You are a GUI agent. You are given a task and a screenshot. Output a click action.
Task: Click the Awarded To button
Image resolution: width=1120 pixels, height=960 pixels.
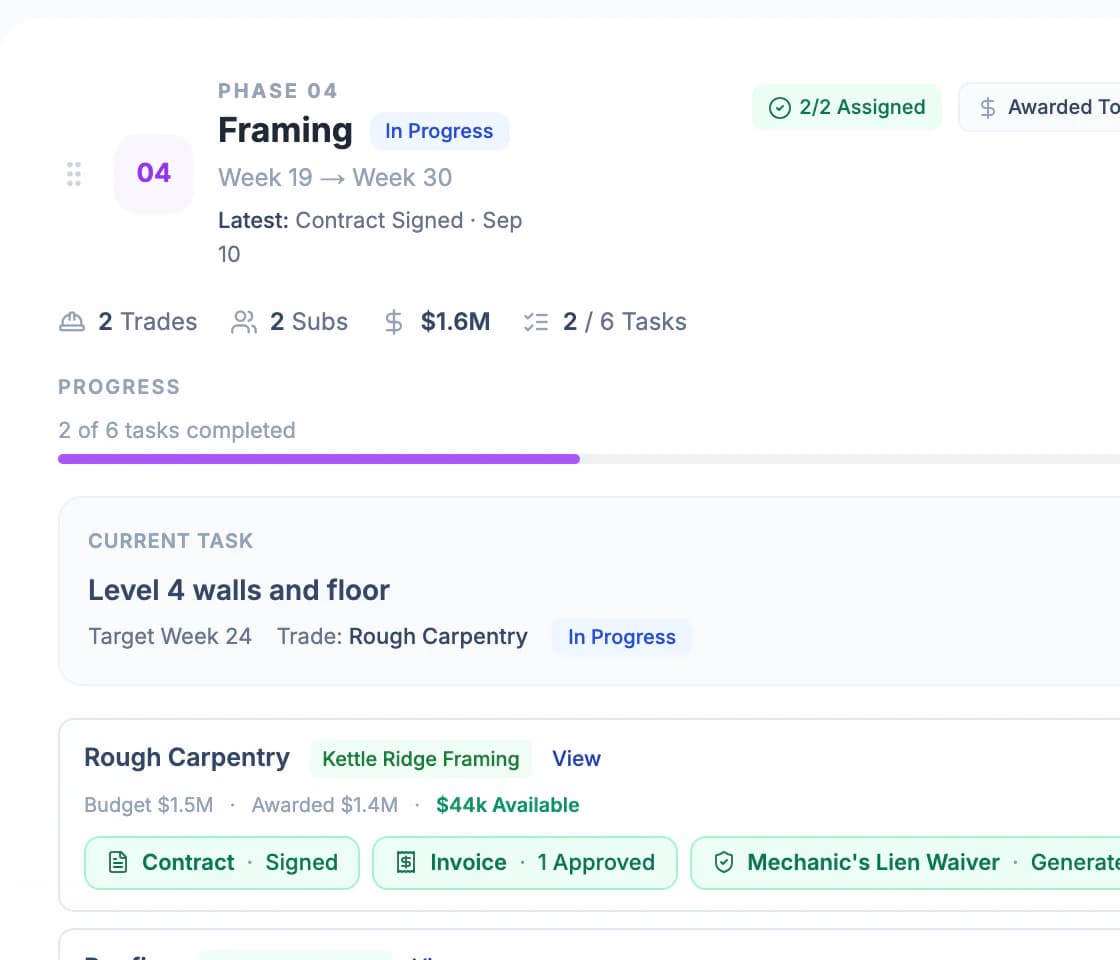coord(1039,107)
